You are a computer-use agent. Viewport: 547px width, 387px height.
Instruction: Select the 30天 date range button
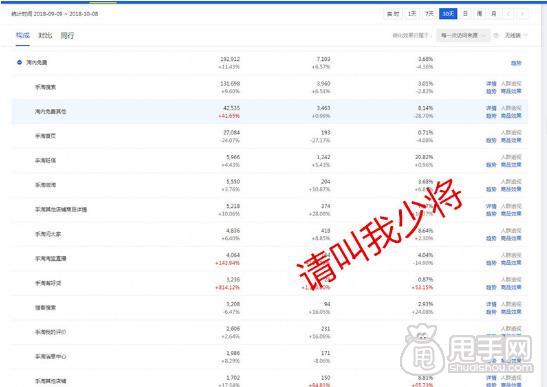pos(448,14)
